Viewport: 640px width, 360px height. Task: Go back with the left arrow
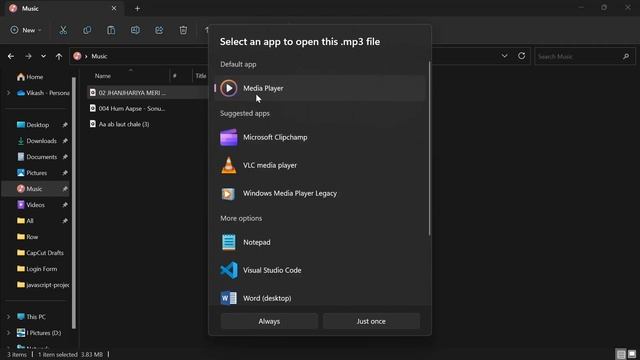click(x=11, y=56)
